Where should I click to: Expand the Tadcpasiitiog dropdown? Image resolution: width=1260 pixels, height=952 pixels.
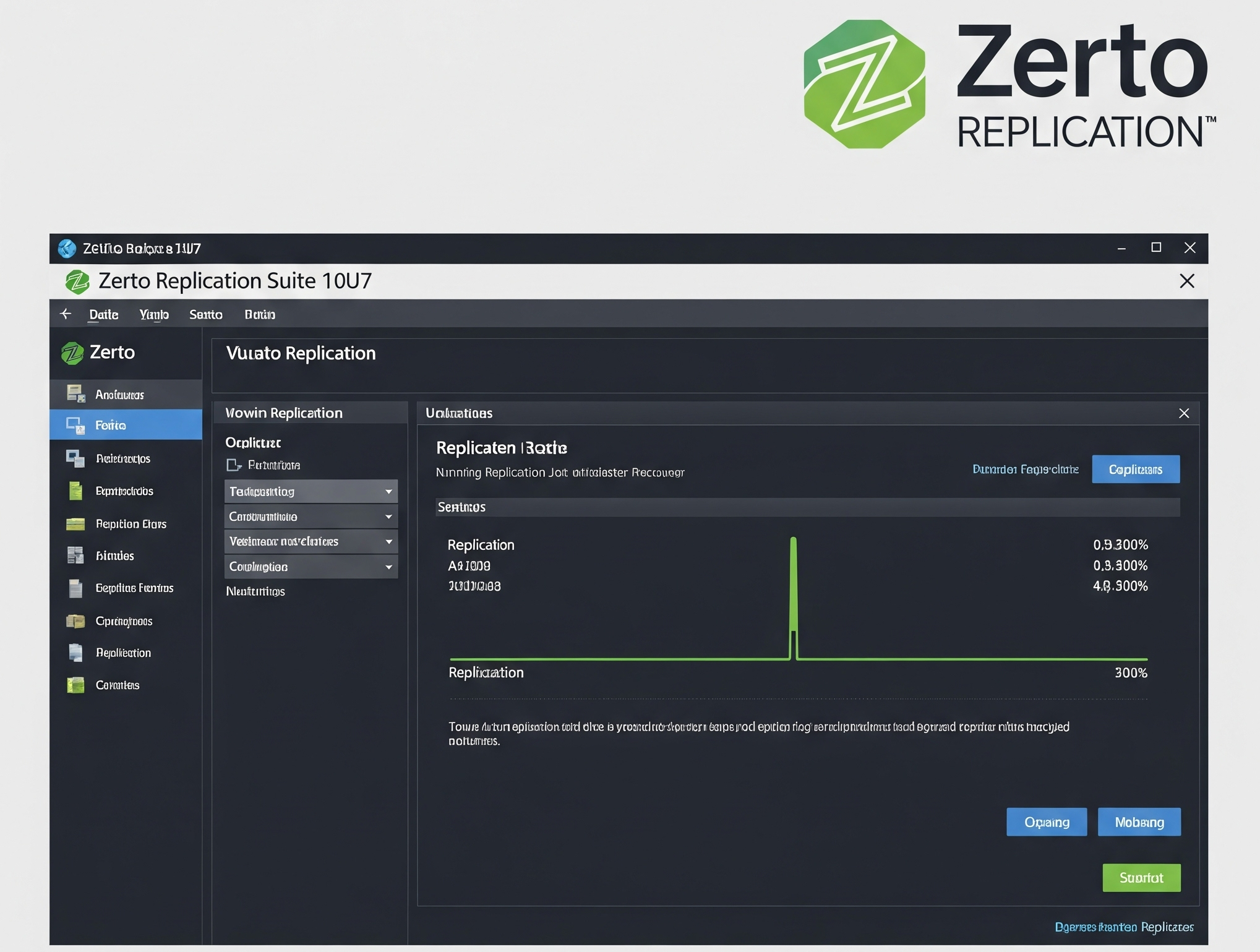[311, 491]
